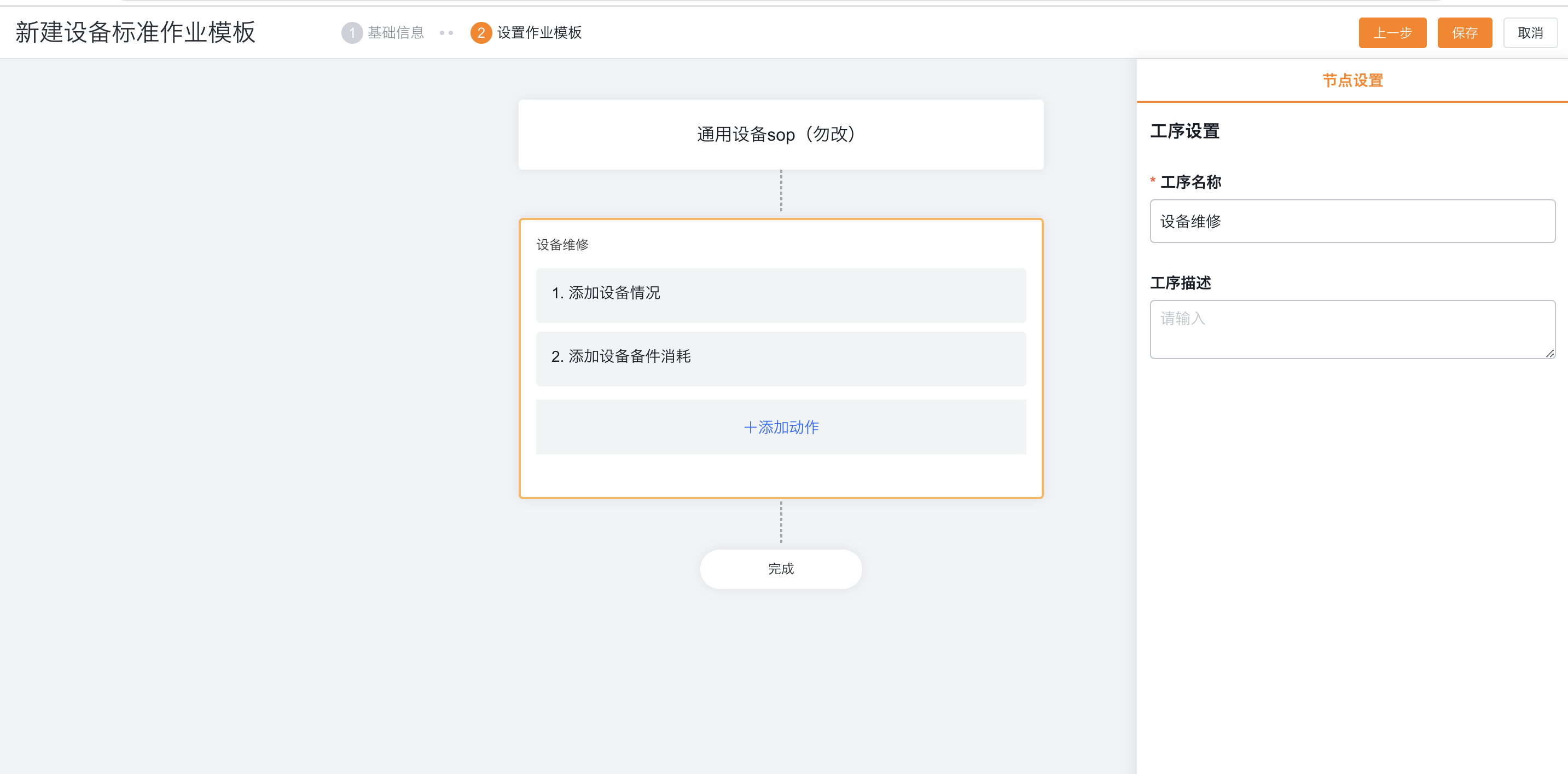Click the 完成 end node
The height and width of the screenshot is (774, 1568).
(x=781, y=568)
